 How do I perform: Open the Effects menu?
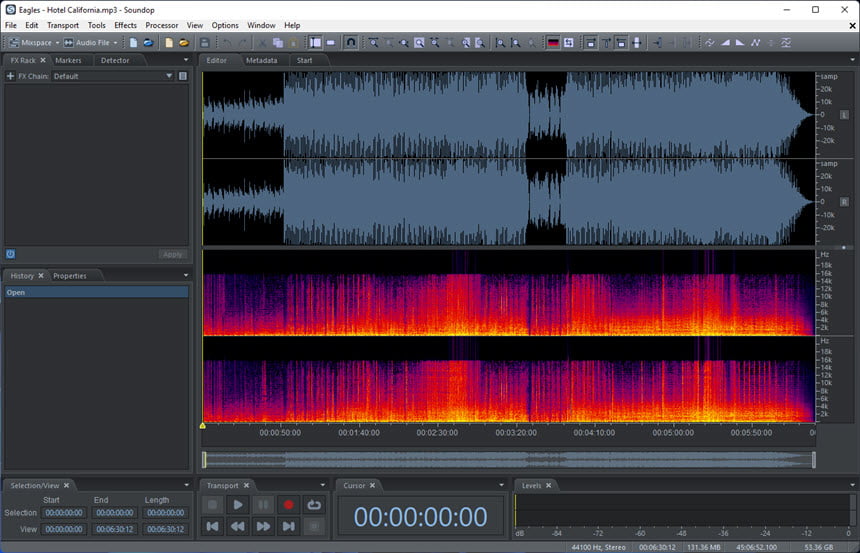tap(126, 25)
